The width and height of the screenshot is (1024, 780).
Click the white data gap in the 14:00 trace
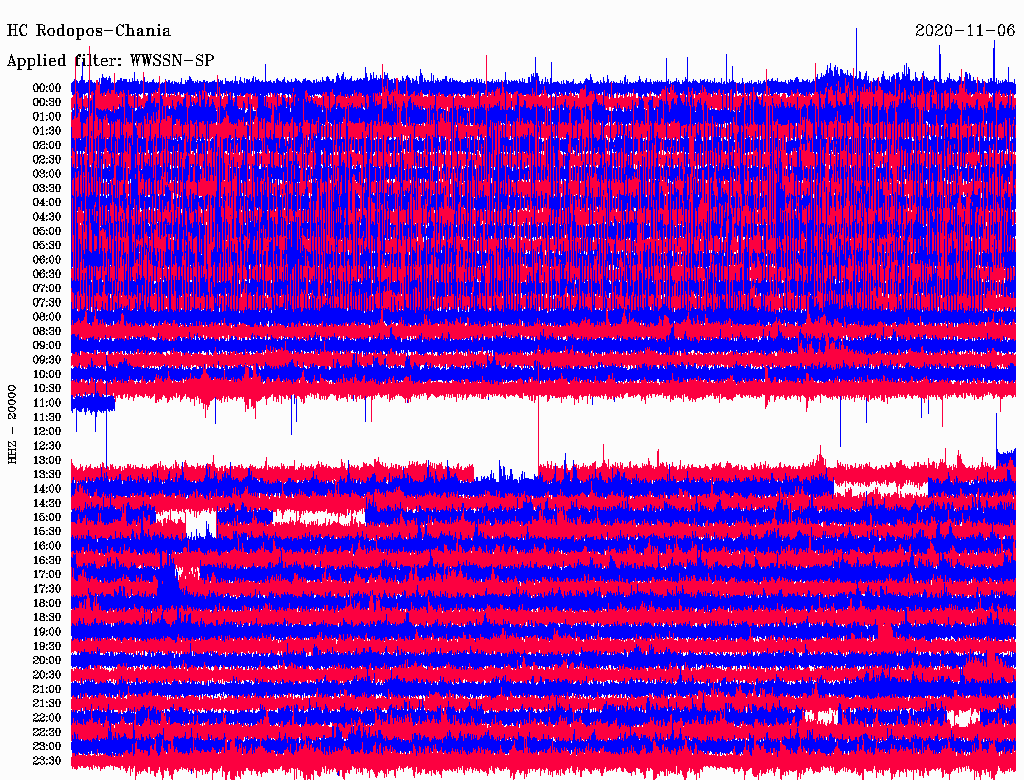(x=880, y=489)
